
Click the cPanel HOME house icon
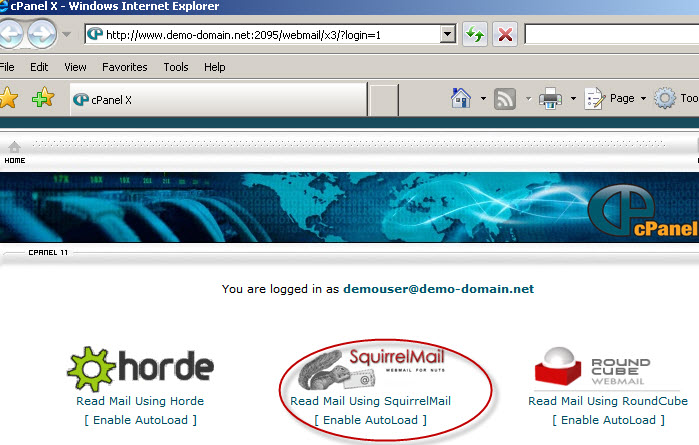(14, 147)
